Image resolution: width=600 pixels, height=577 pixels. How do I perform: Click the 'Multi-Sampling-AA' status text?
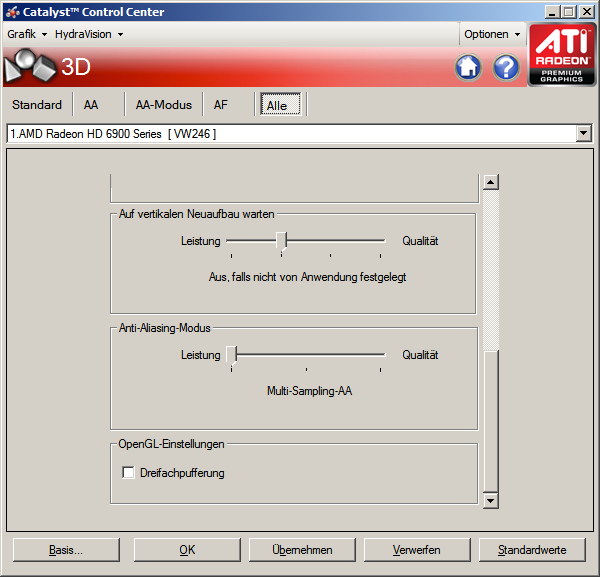[309, 391]
